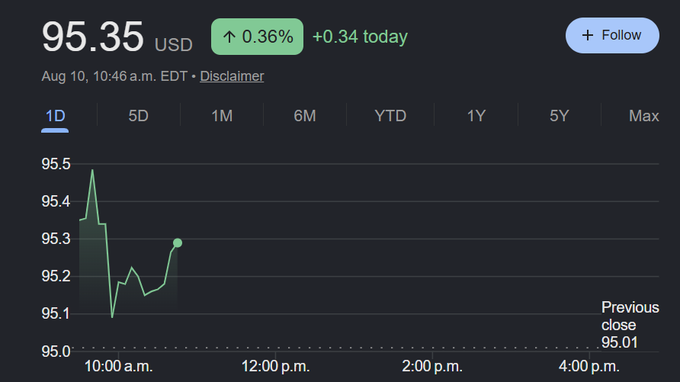The height and width of the screenshot is (382, 680).
Task: Open the Disclaimer link
Action: (x=232, y=76)
